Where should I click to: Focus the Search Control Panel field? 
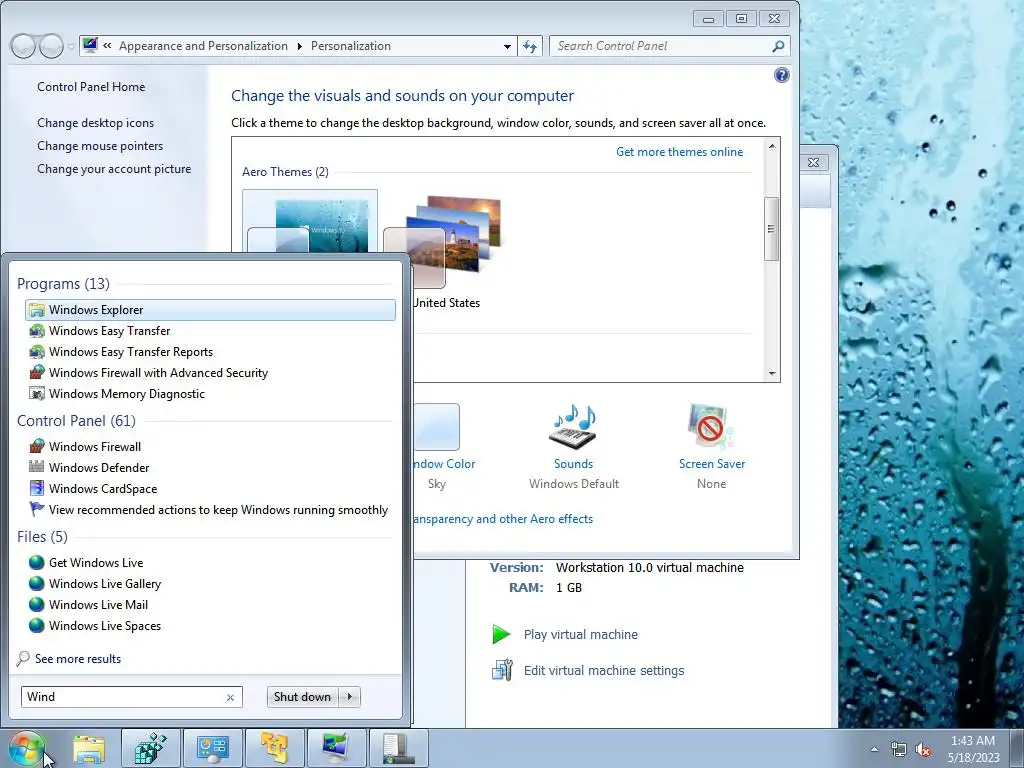tap(660, 46)
